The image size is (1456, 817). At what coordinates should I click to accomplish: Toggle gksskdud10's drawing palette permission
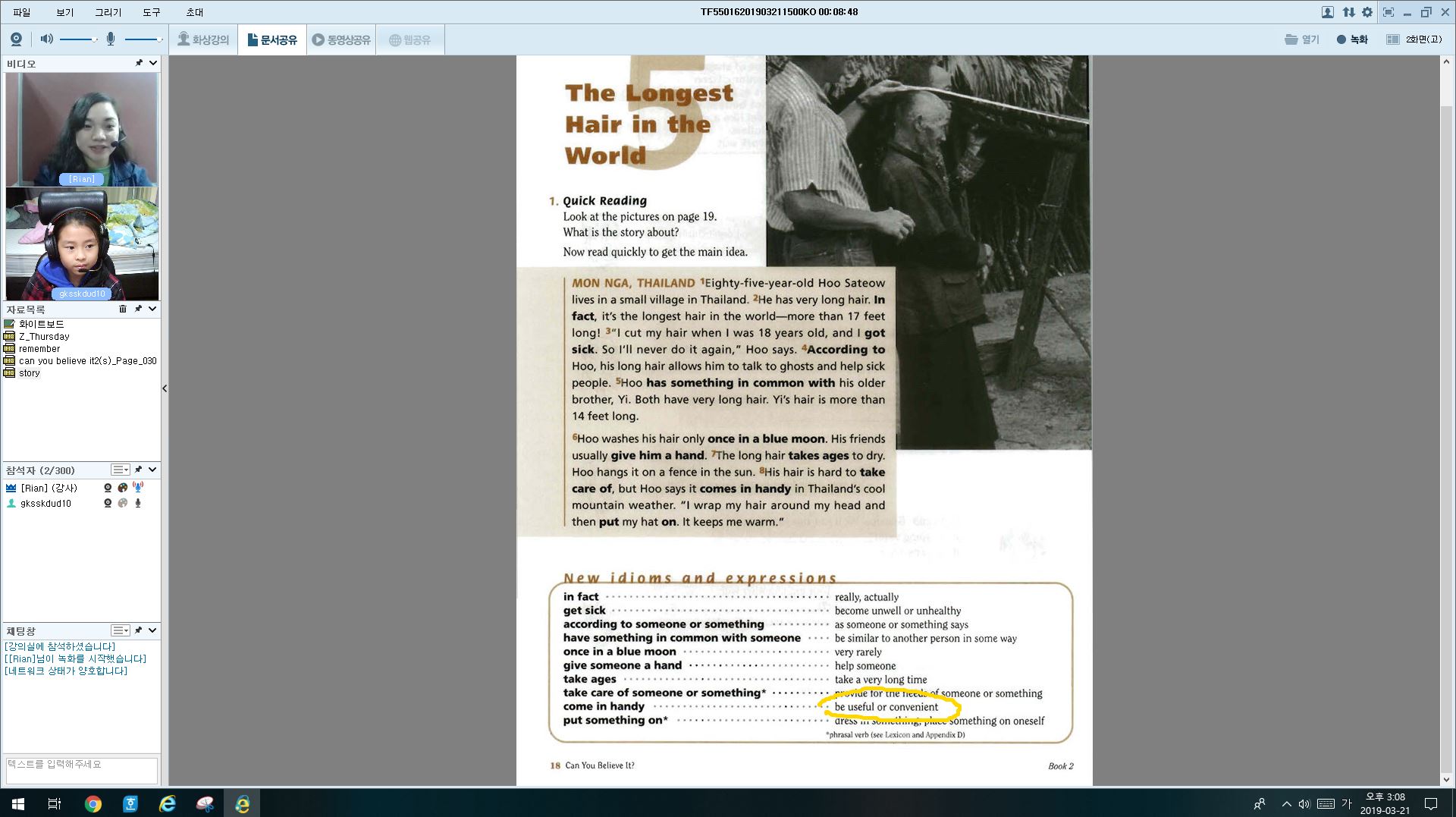click(123, 503)
